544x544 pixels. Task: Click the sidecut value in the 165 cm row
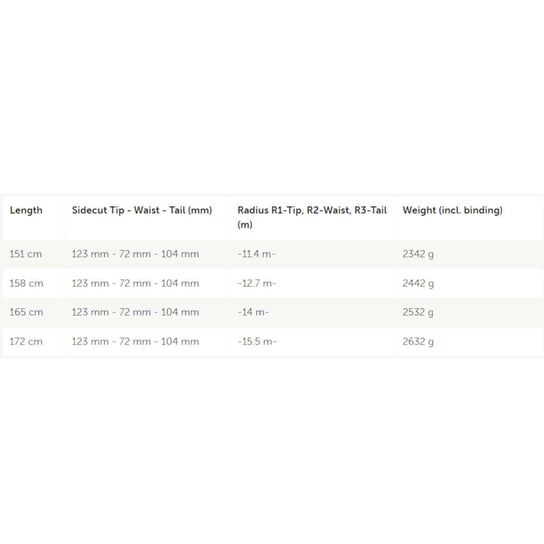(135, 312)
